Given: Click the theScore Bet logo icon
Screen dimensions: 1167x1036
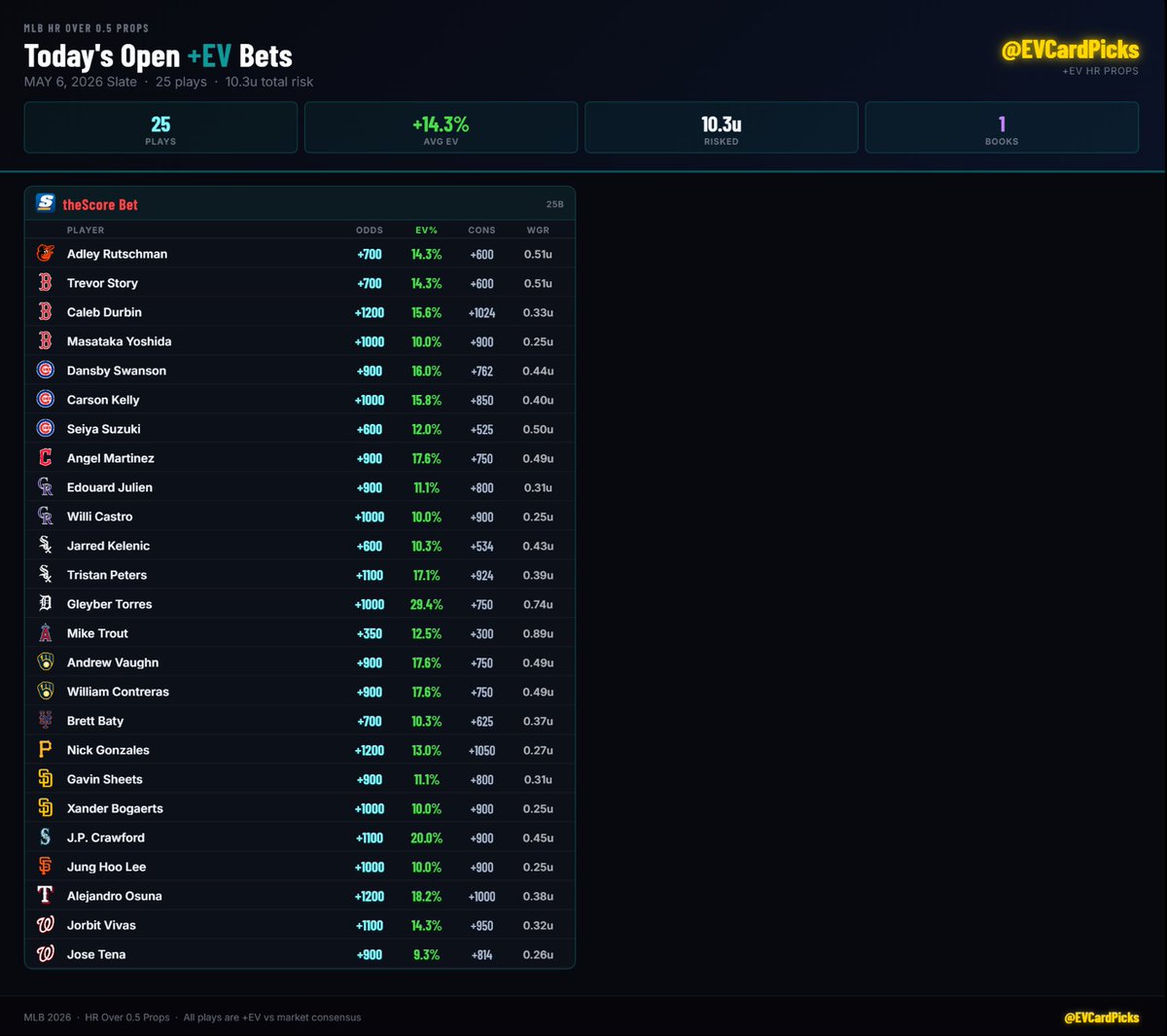Looking at the screenshot, I should [x=46, y=202].
